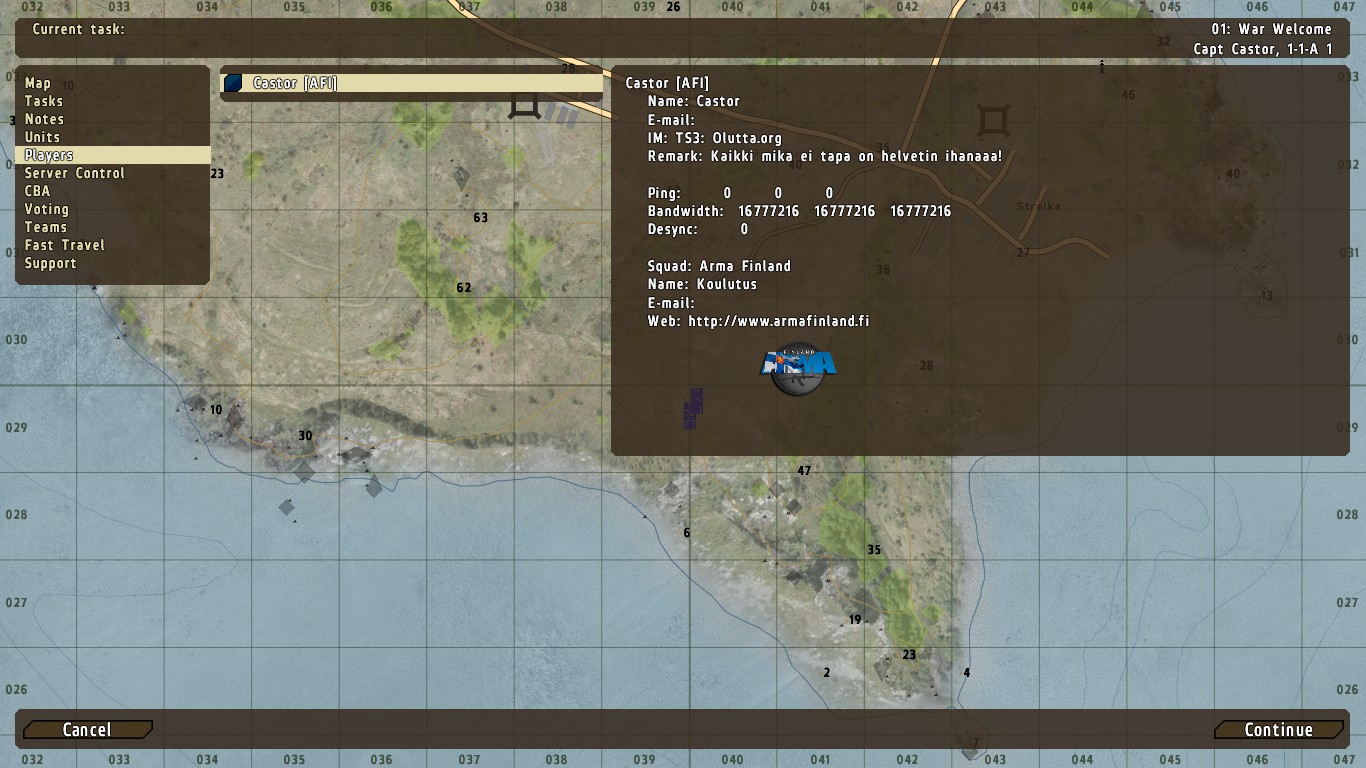Click the lighthouse icon near hill 46
The width and height of the screenshot is (1366, 768).
[x=1102, y=67]
